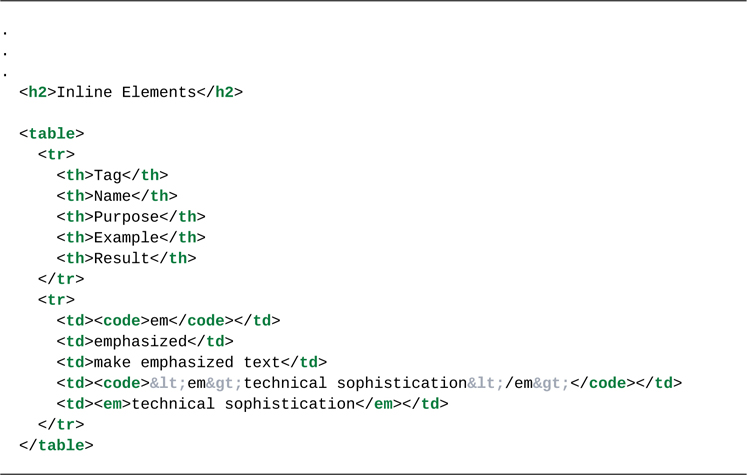Image resolution: width=747 pixels, height=475 pixels.
Task: Click the closing h2 tag name
Action: (x=224, y=92)
